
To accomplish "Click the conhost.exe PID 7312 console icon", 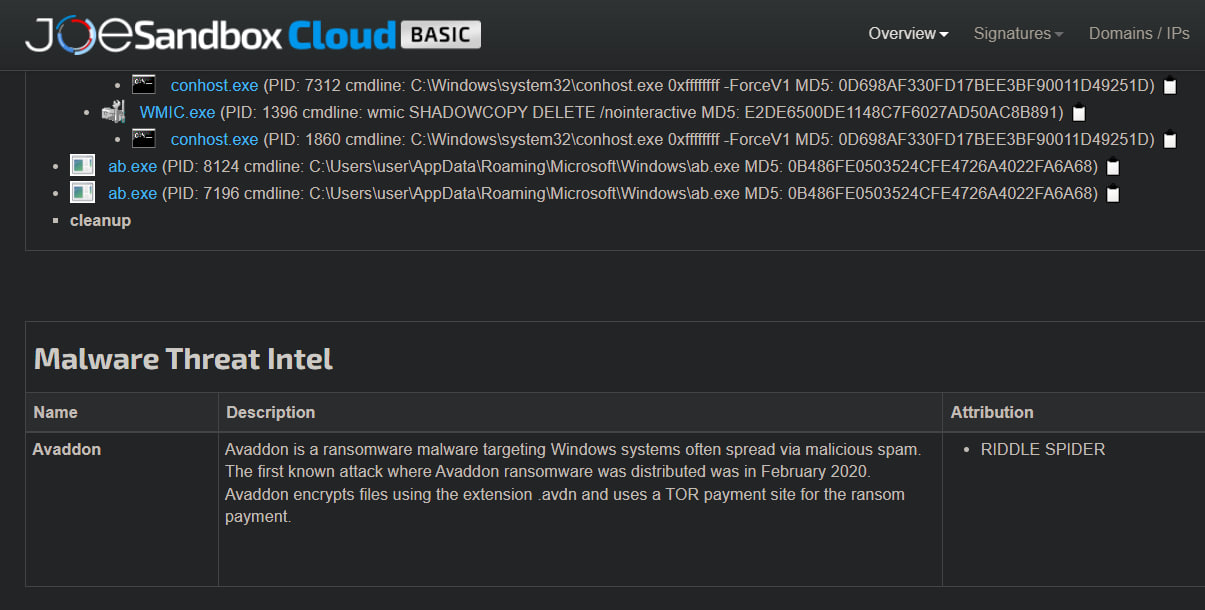I will click(x=144, y=85).
